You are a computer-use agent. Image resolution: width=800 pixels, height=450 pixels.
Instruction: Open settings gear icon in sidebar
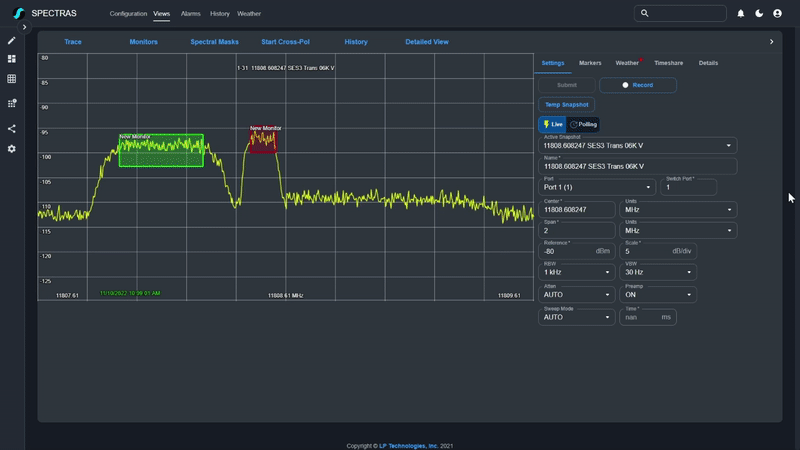tap(11, 149)
